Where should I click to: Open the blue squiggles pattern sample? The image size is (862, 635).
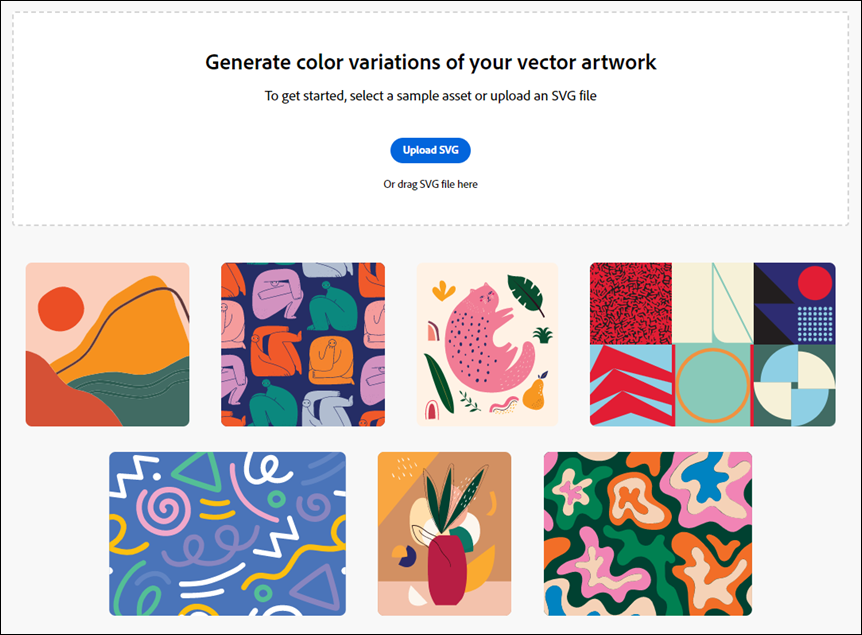click(x=228, y=534)
